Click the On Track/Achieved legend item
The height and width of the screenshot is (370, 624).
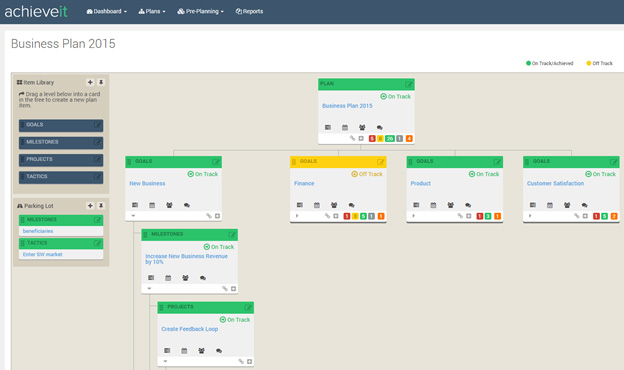[550, 63]
